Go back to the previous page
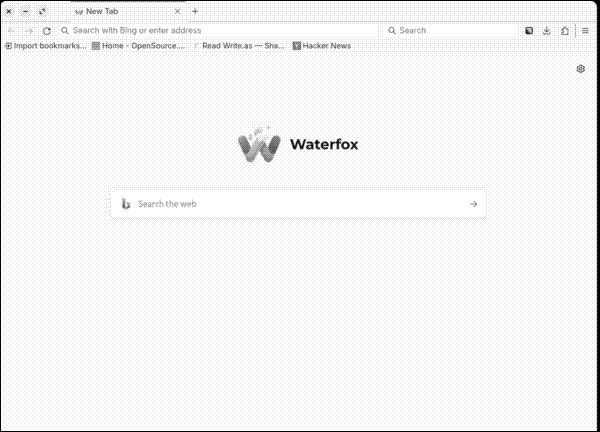Screen dimensions: 600x432 click(x=11, y=31)
